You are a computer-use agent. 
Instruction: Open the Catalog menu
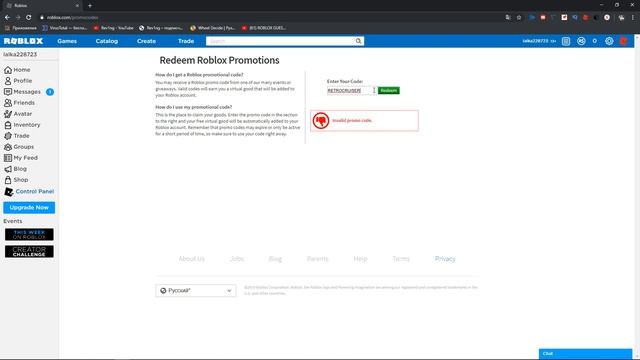(x=107, y=41)
